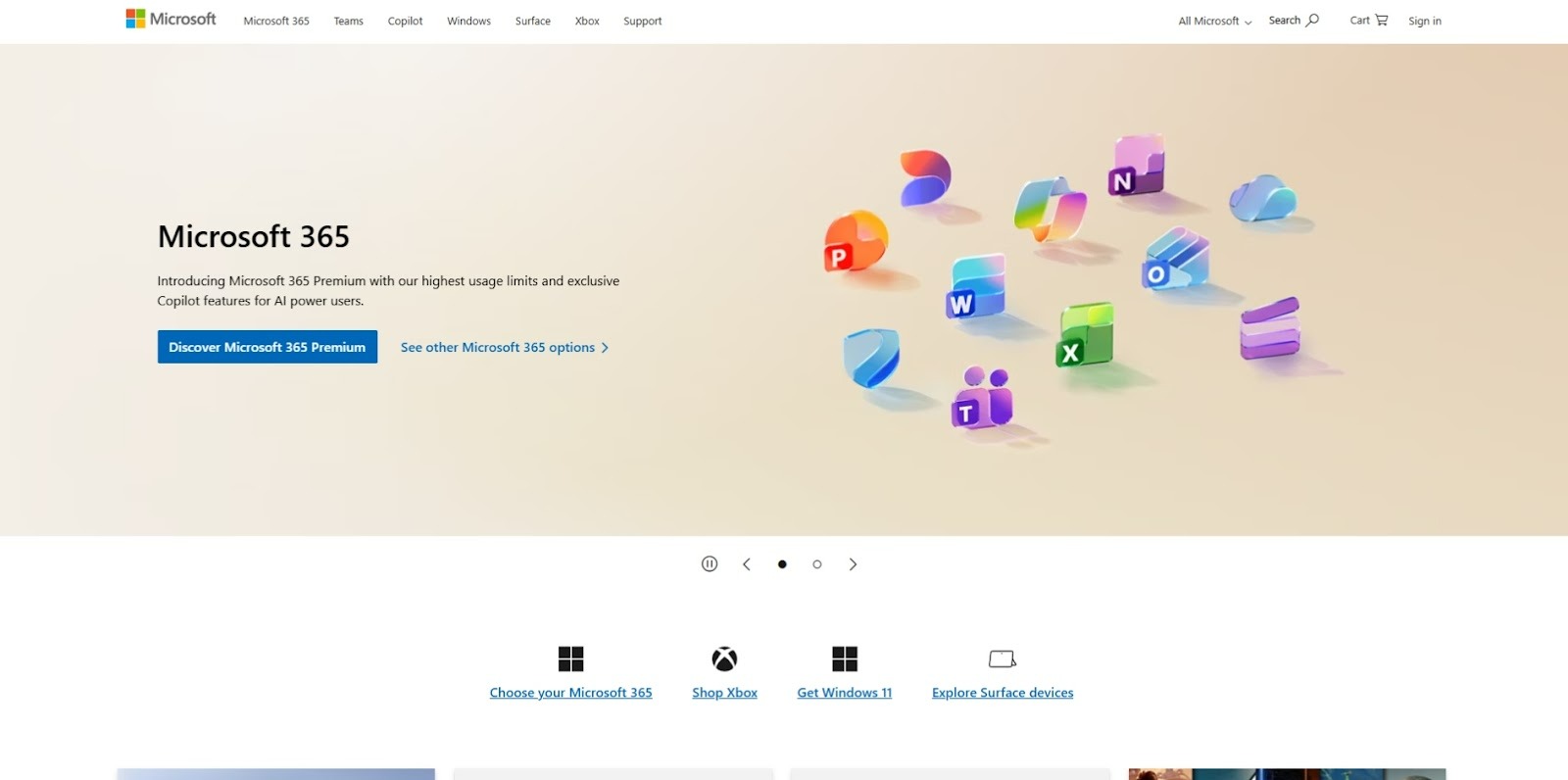This screenshot has width=1568, height=780.
Task: Go to the Copilot nav item
Action: (x=405, y=21)
